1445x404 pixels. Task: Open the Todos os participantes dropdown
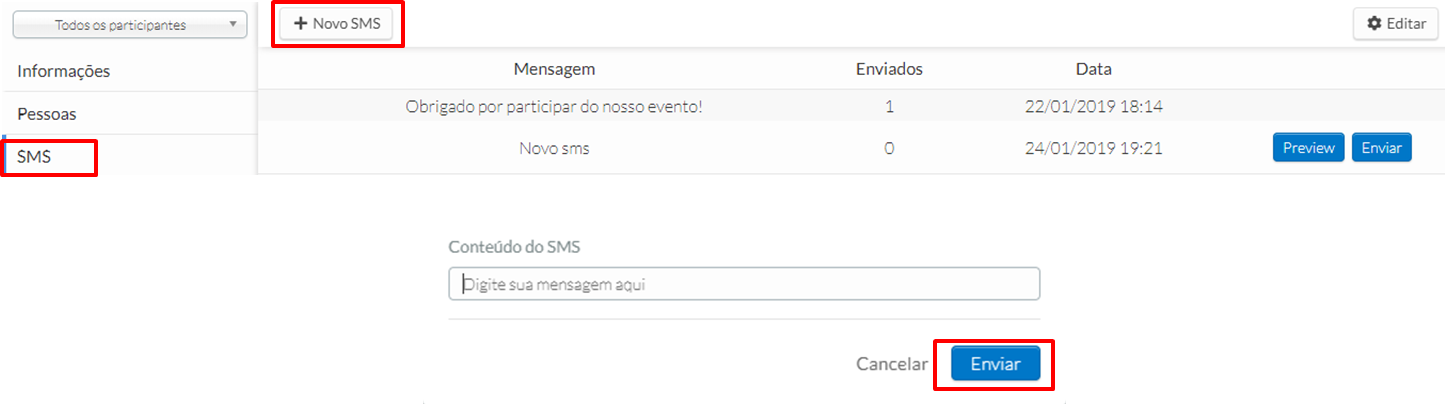click(x=129, y=25)
